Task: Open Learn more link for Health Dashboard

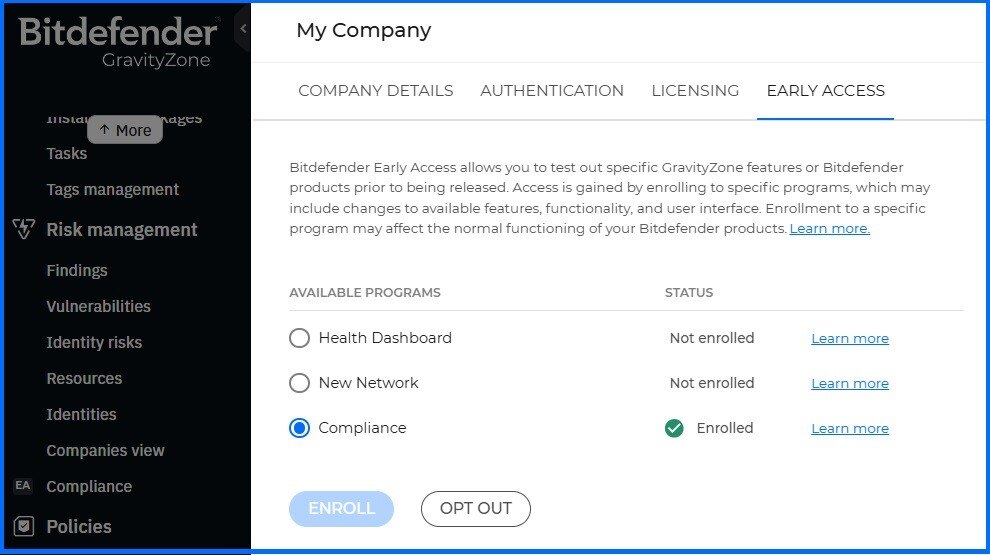Action: [x=850, y=338]
